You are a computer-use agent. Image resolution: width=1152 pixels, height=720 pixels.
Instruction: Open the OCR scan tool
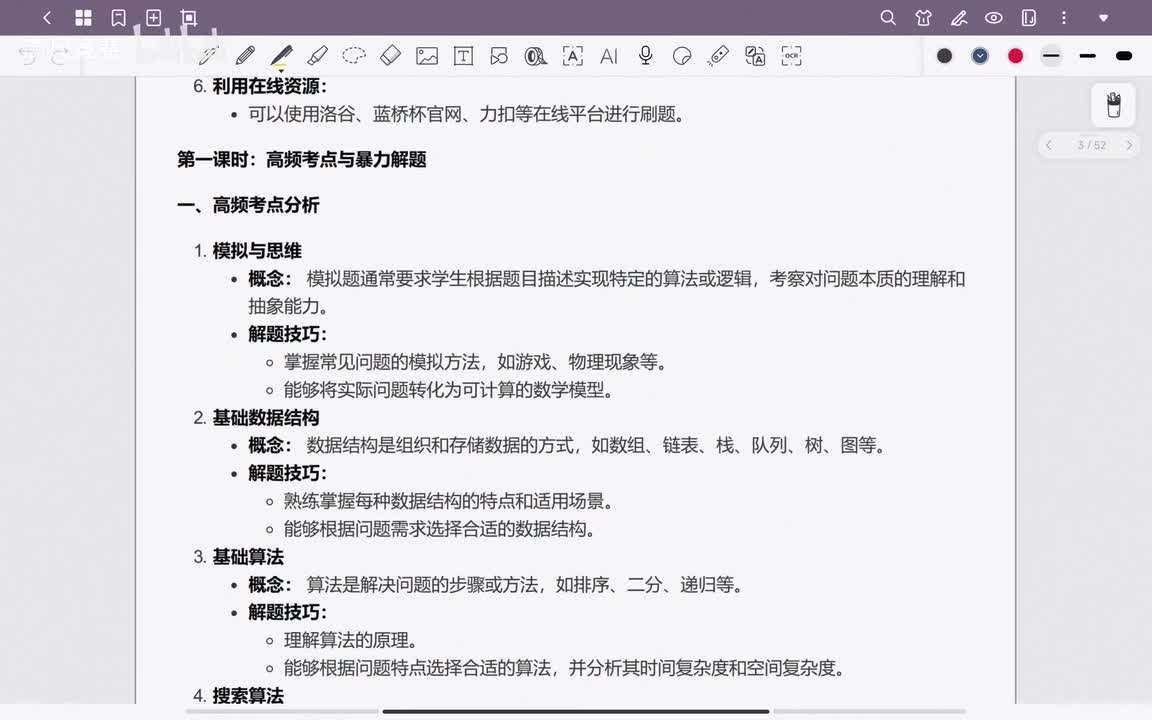pos(791,56)
